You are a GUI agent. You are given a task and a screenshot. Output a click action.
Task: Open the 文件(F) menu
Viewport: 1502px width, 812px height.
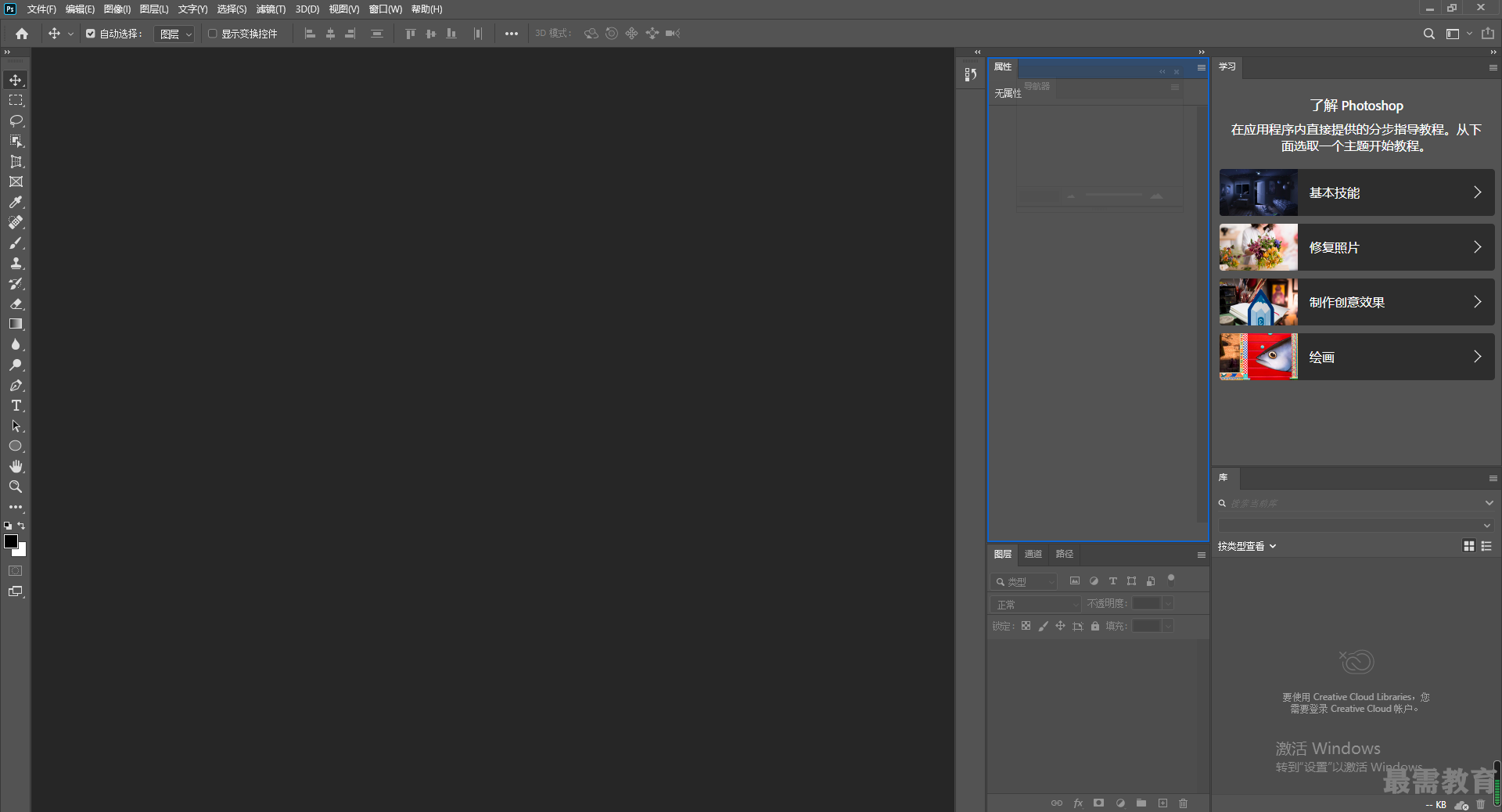tap(41, 9)
